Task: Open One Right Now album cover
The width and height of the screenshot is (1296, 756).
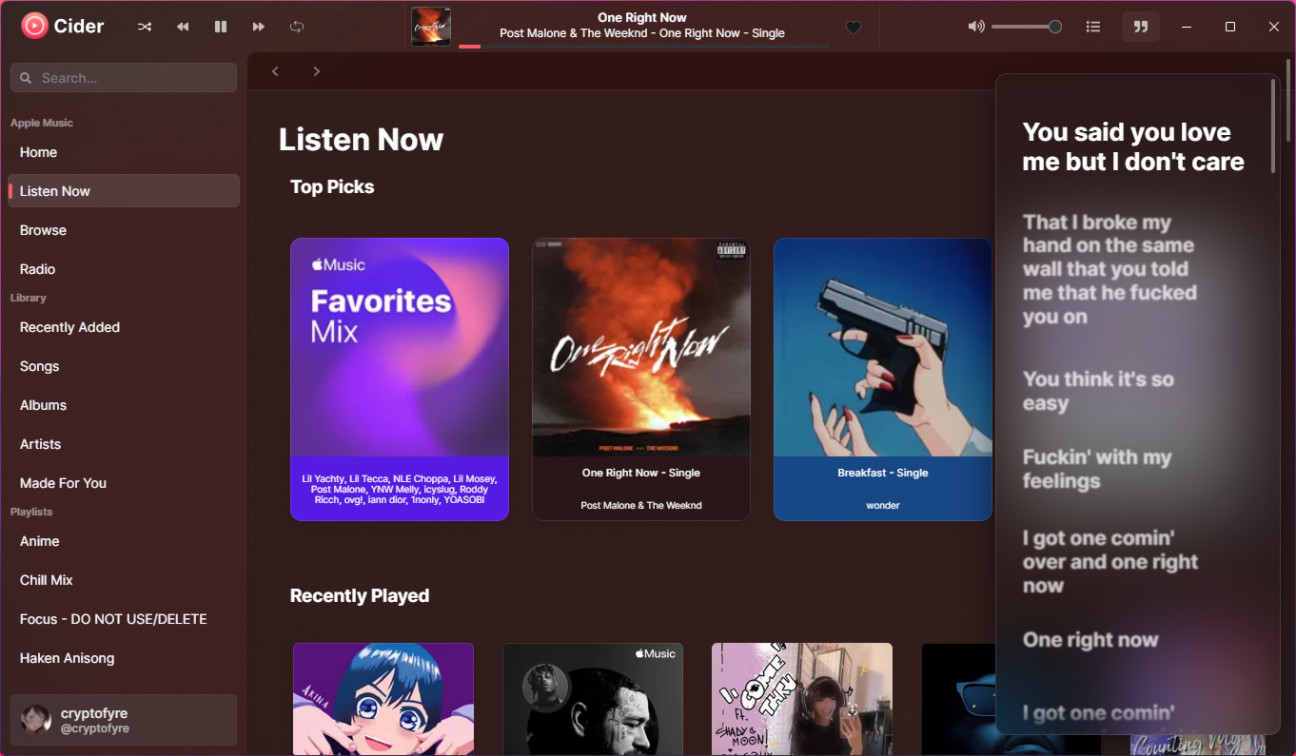Action: [x=641, y=348]
